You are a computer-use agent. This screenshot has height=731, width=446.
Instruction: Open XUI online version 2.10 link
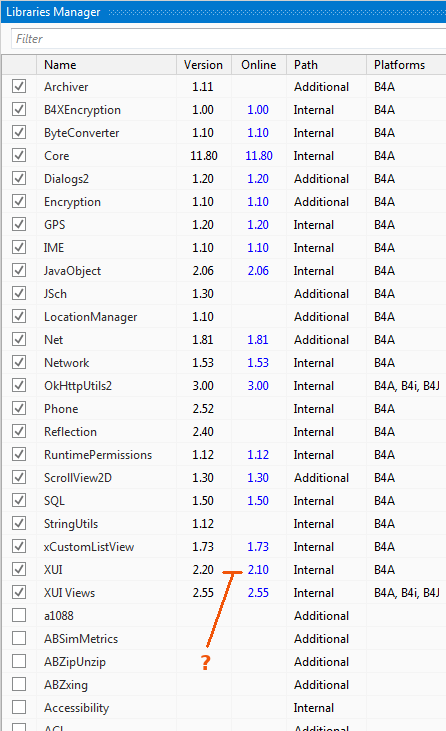[x=258, y=570]
